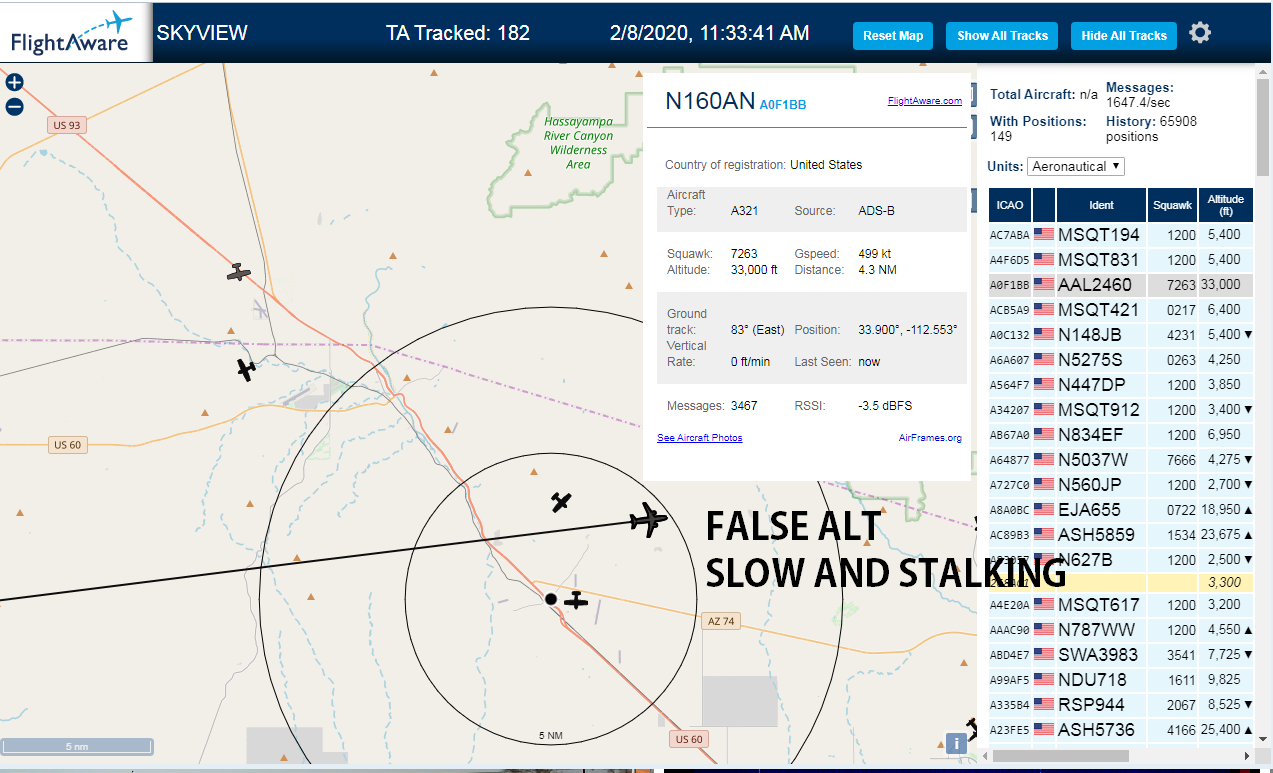The width and height of the screenshot is (1273, 773).
Task: Select the N627B row
Action: [1121, 560]
